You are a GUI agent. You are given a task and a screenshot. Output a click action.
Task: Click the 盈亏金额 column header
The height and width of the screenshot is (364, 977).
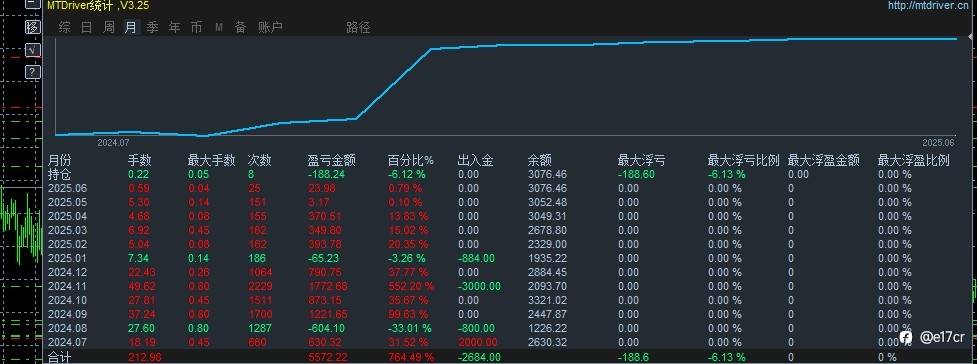coord(331,161)
